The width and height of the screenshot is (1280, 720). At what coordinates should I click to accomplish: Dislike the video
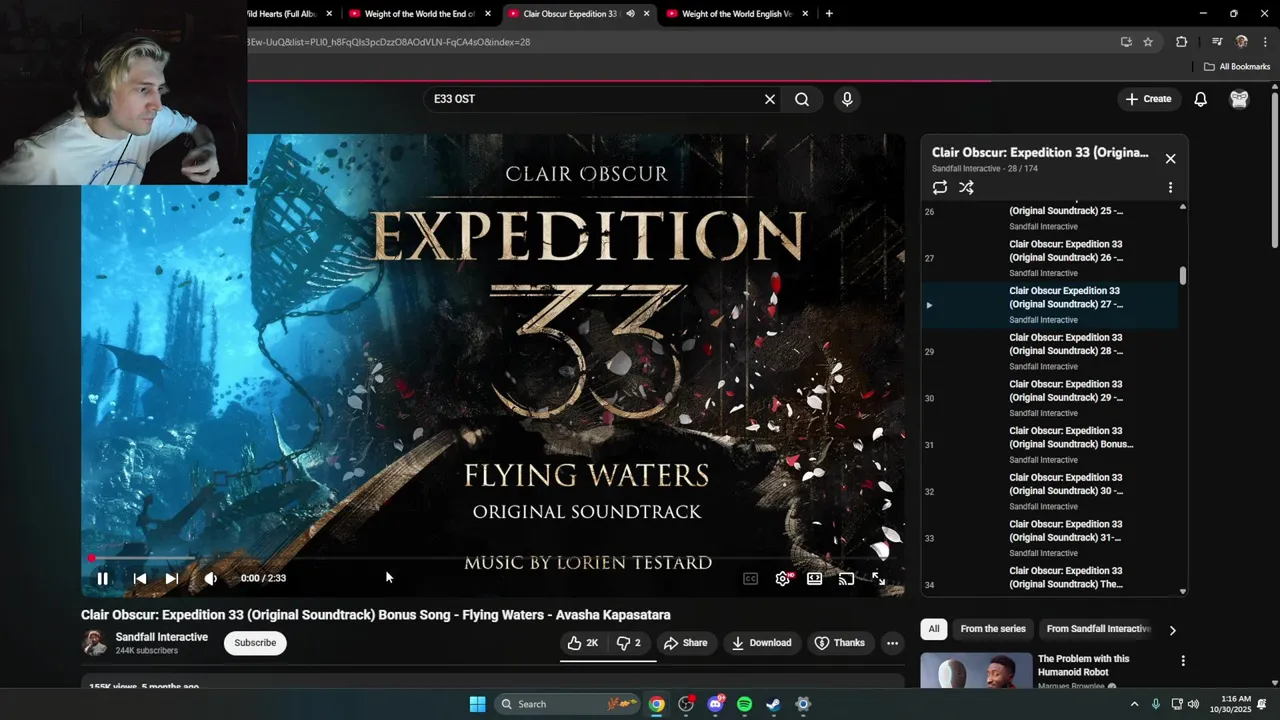629,643
